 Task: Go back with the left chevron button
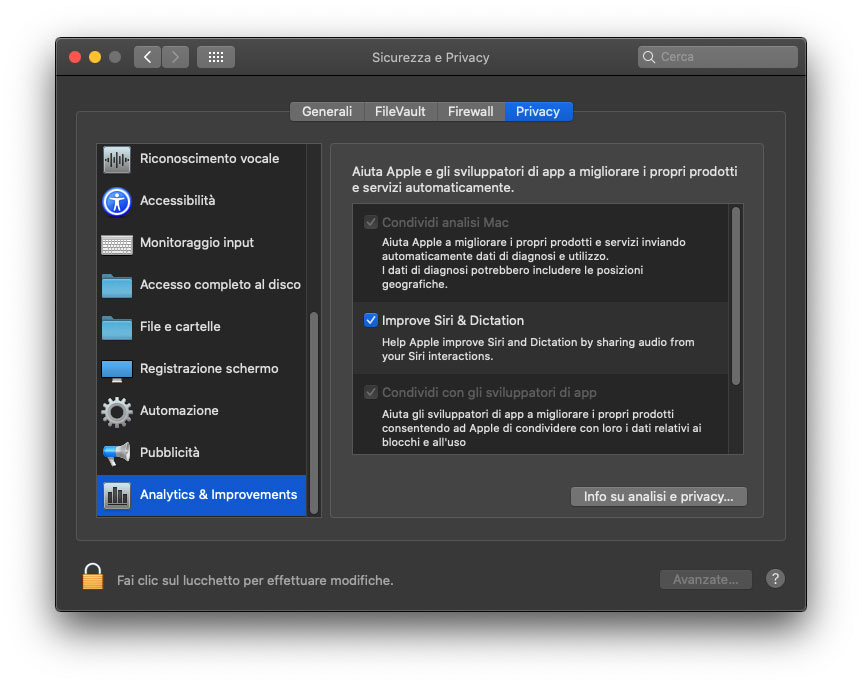pos(147,57)
